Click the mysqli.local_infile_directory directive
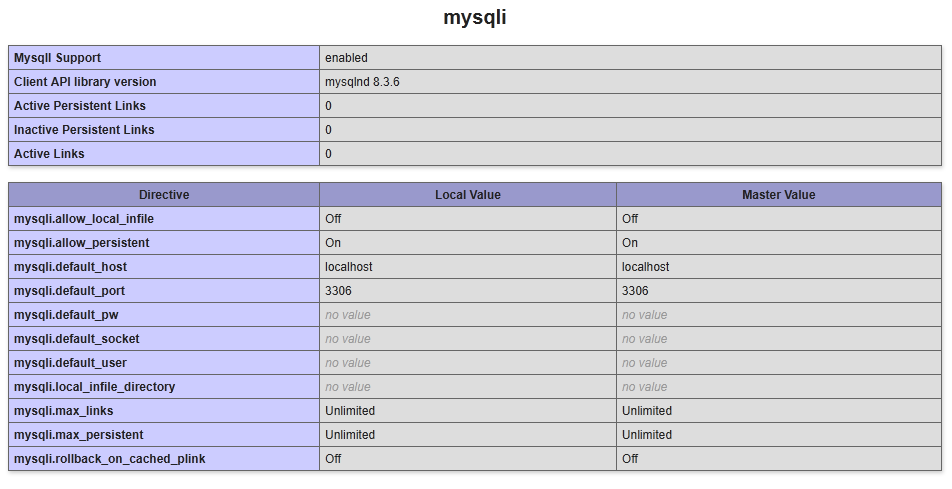This screenshot has height=489, width=952. point(94,387)
